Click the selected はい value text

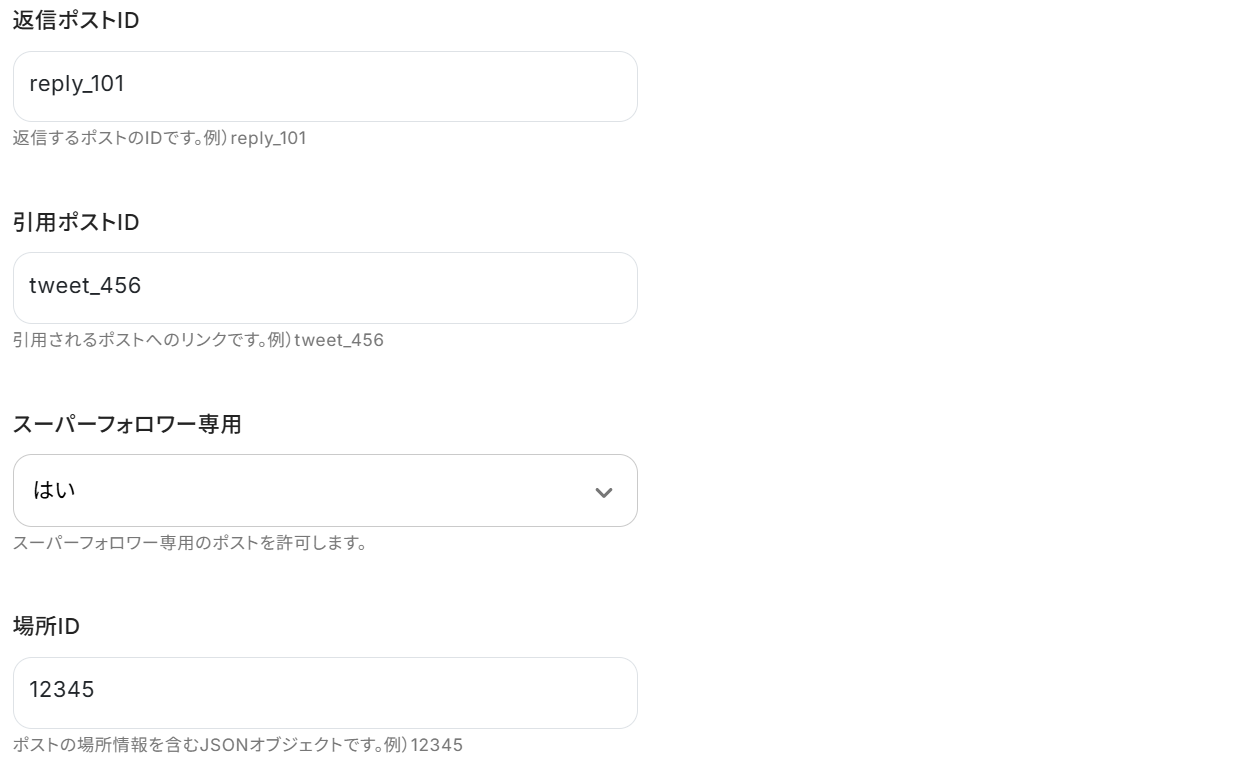click(55, 490)
